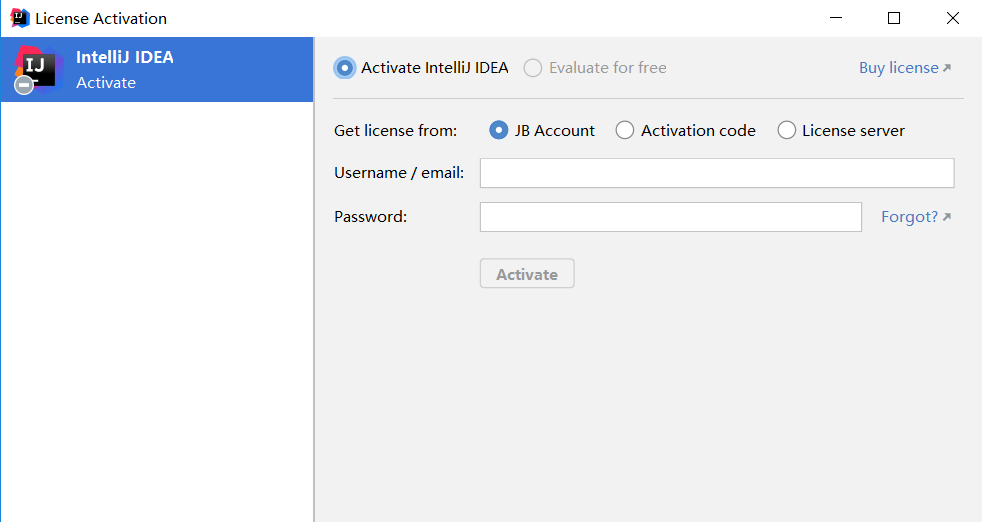Click the external arrow icon beside Buy license

947,67
